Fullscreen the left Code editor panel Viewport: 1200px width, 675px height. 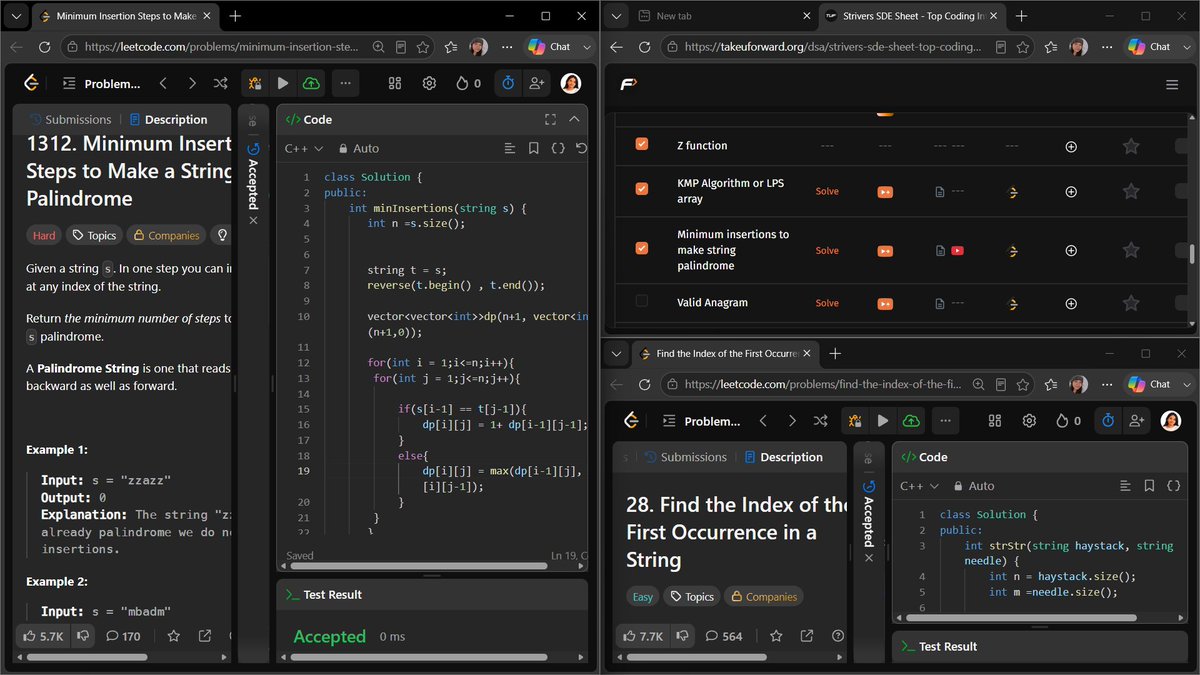click(x=550, y=119)
